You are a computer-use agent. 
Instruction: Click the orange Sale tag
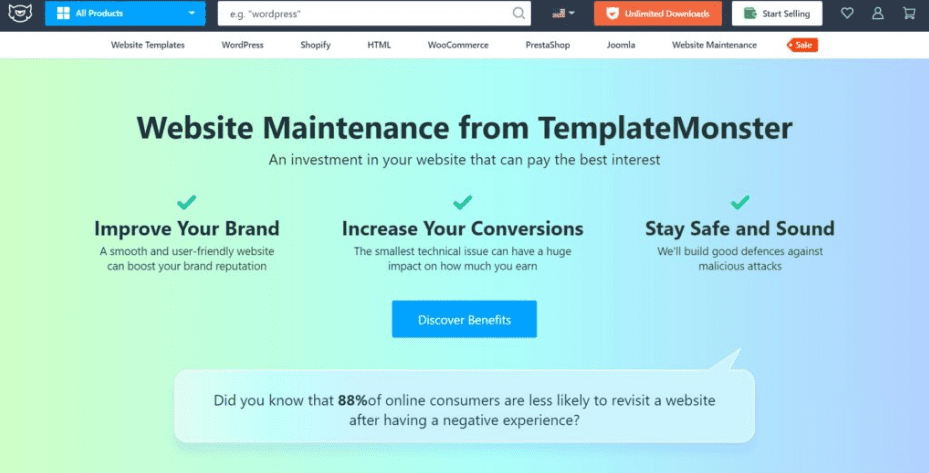point(802,45)
